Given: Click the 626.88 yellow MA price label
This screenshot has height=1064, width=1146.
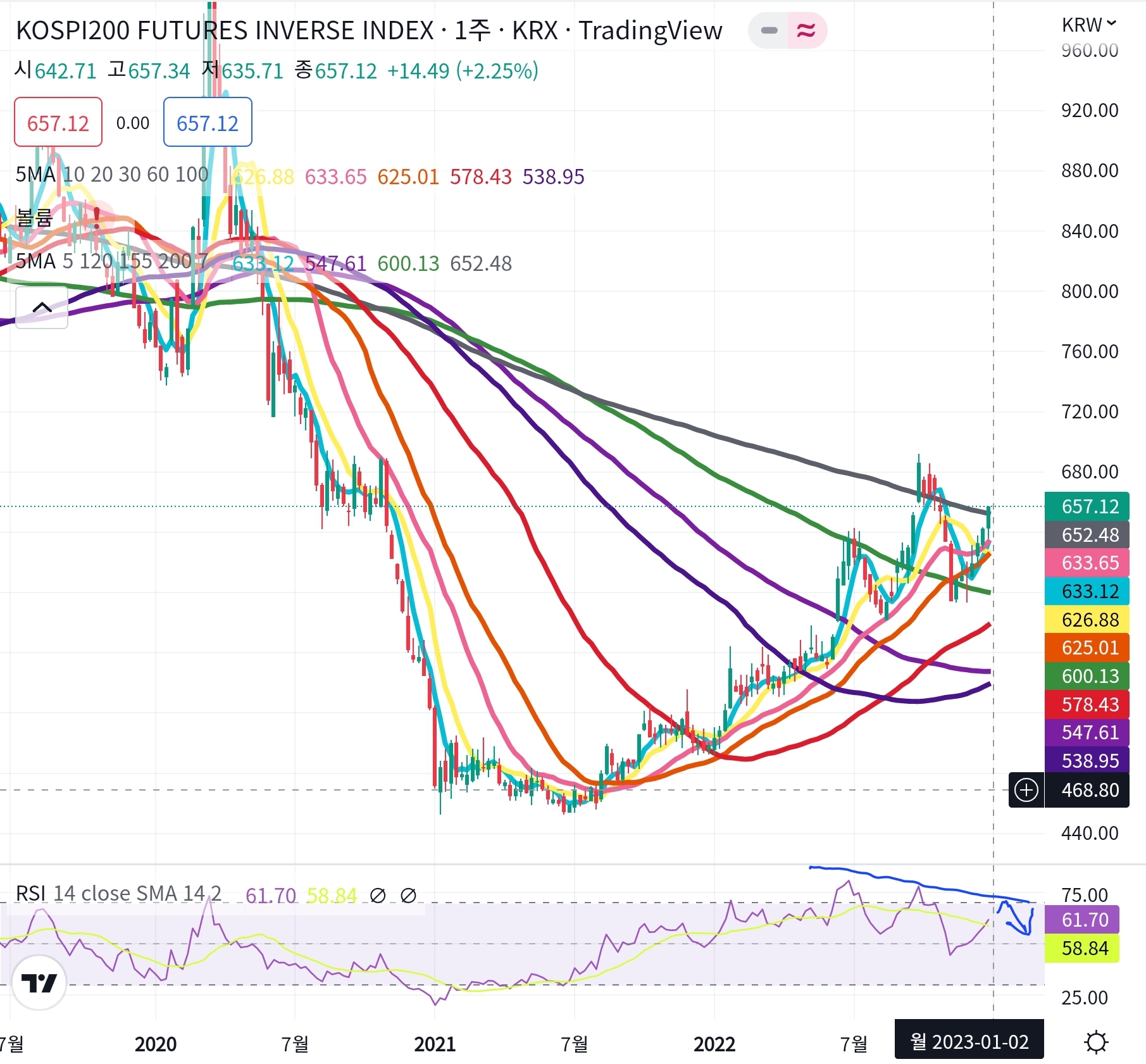Looking at the screenshot, I should [x=1087, y=620].
